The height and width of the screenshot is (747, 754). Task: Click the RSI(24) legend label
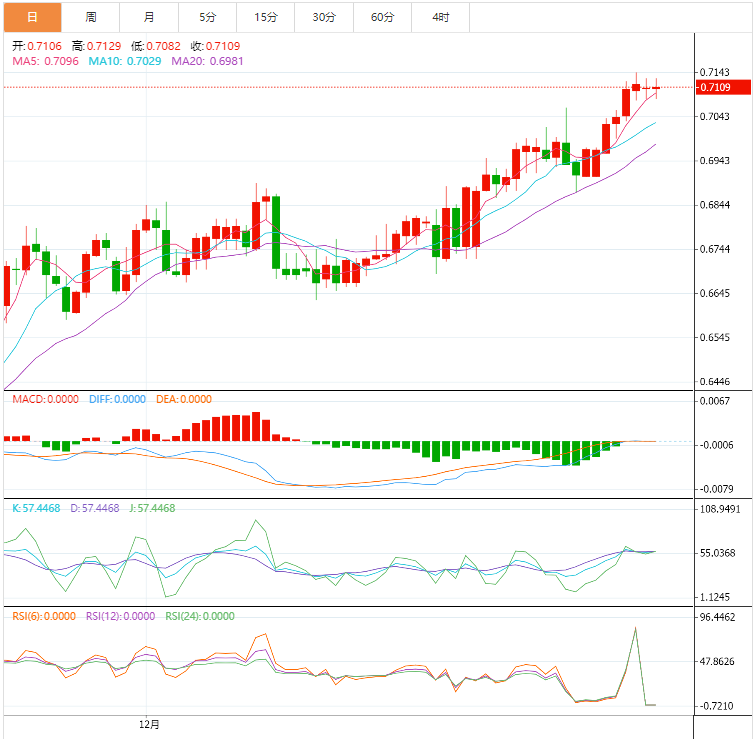pos(200,616)
